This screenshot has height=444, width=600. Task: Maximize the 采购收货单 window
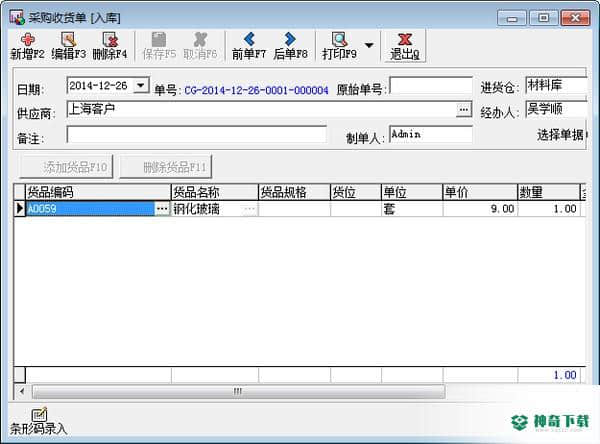pyautogui.click(x=543, y=18)
